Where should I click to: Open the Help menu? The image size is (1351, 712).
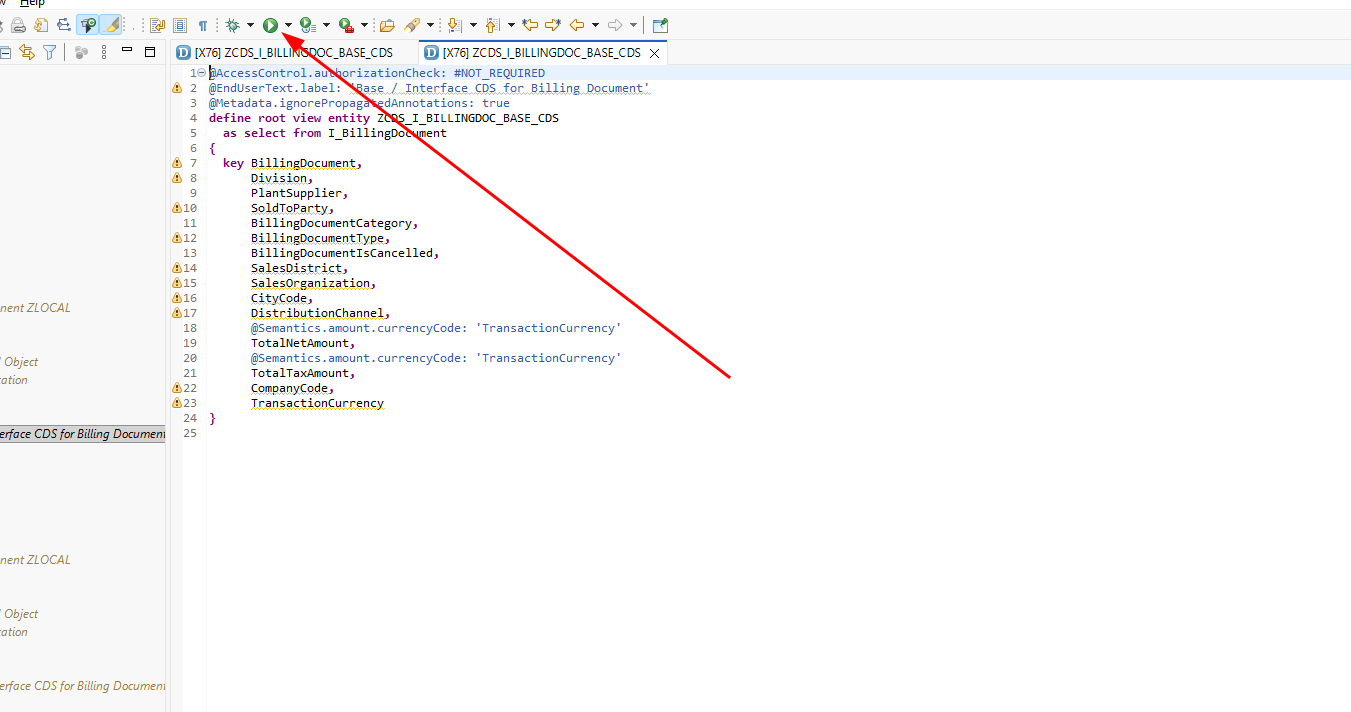pyautogui.click(x=32, y=3)
